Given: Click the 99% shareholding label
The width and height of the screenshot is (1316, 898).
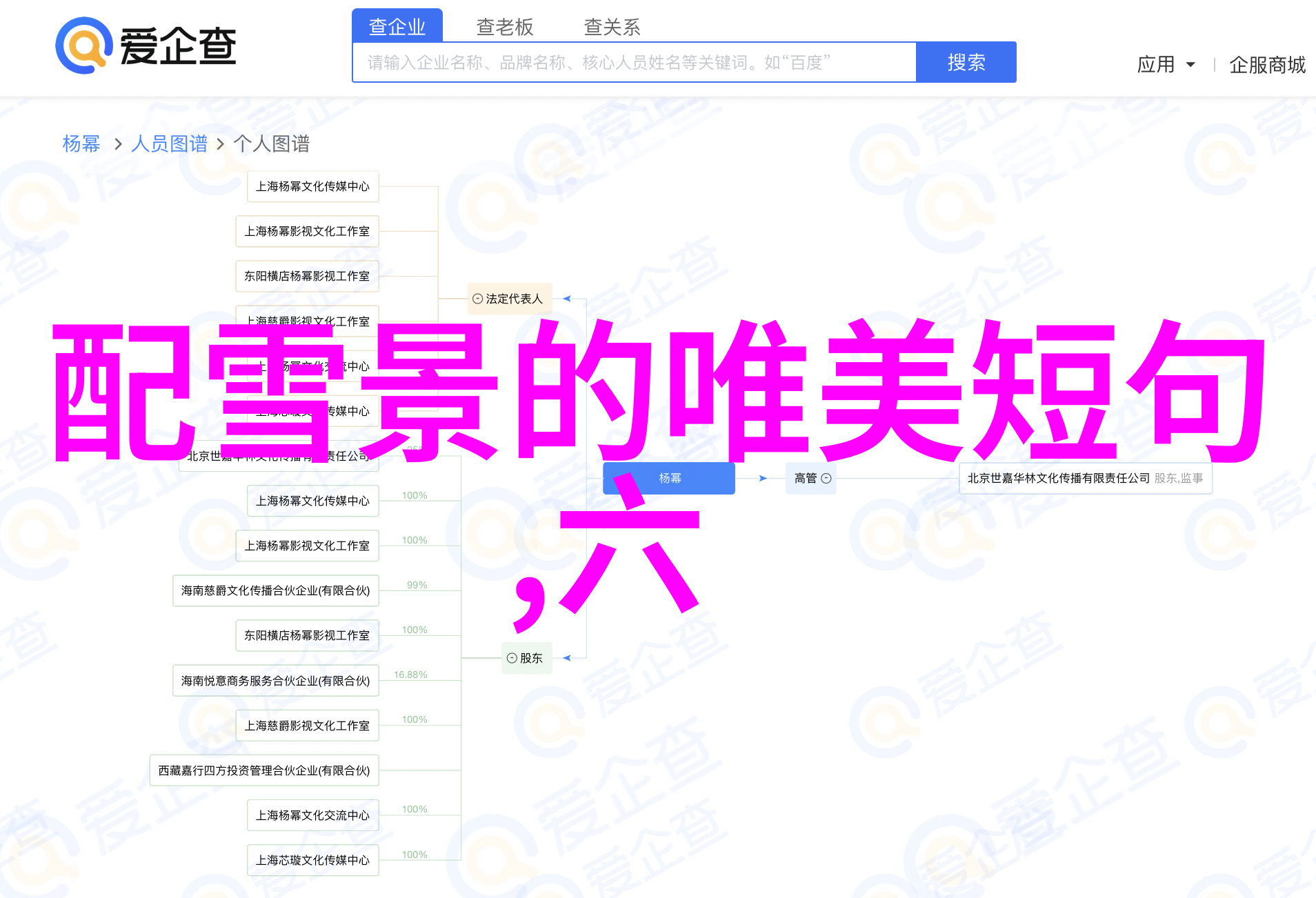Looking at the screenshot, I should pos(417,585).
